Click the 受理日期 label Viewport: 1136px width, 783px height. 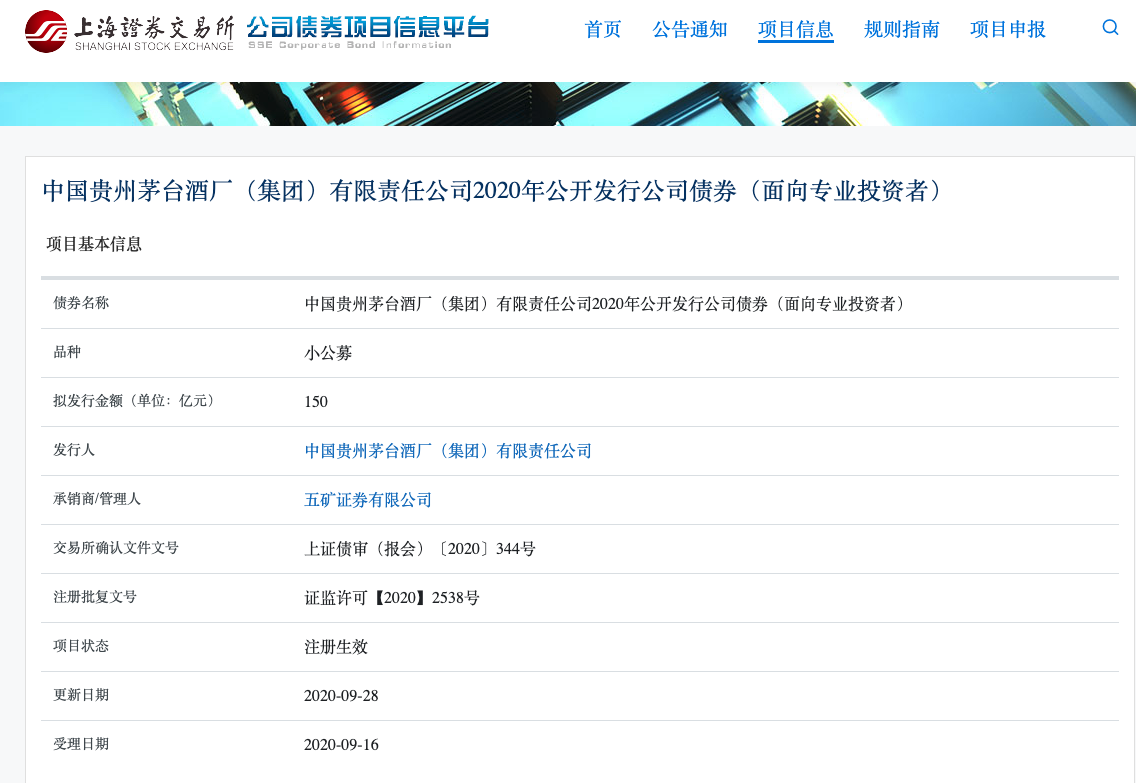tap(81, 744)
